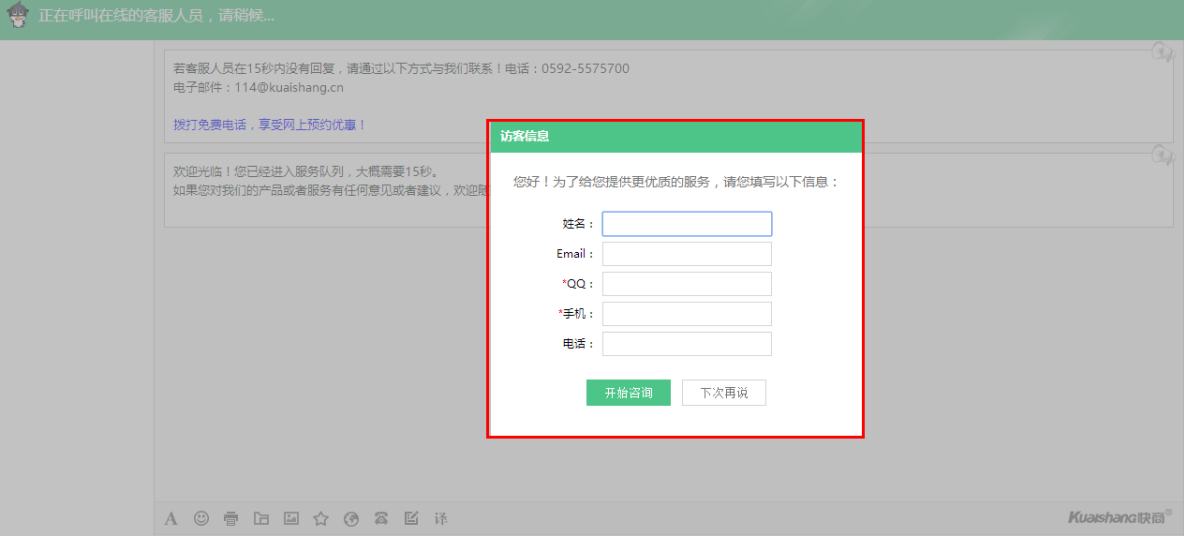Select the QQ input field
Viewport: 1184px width, 536px height.
[686, 284]
